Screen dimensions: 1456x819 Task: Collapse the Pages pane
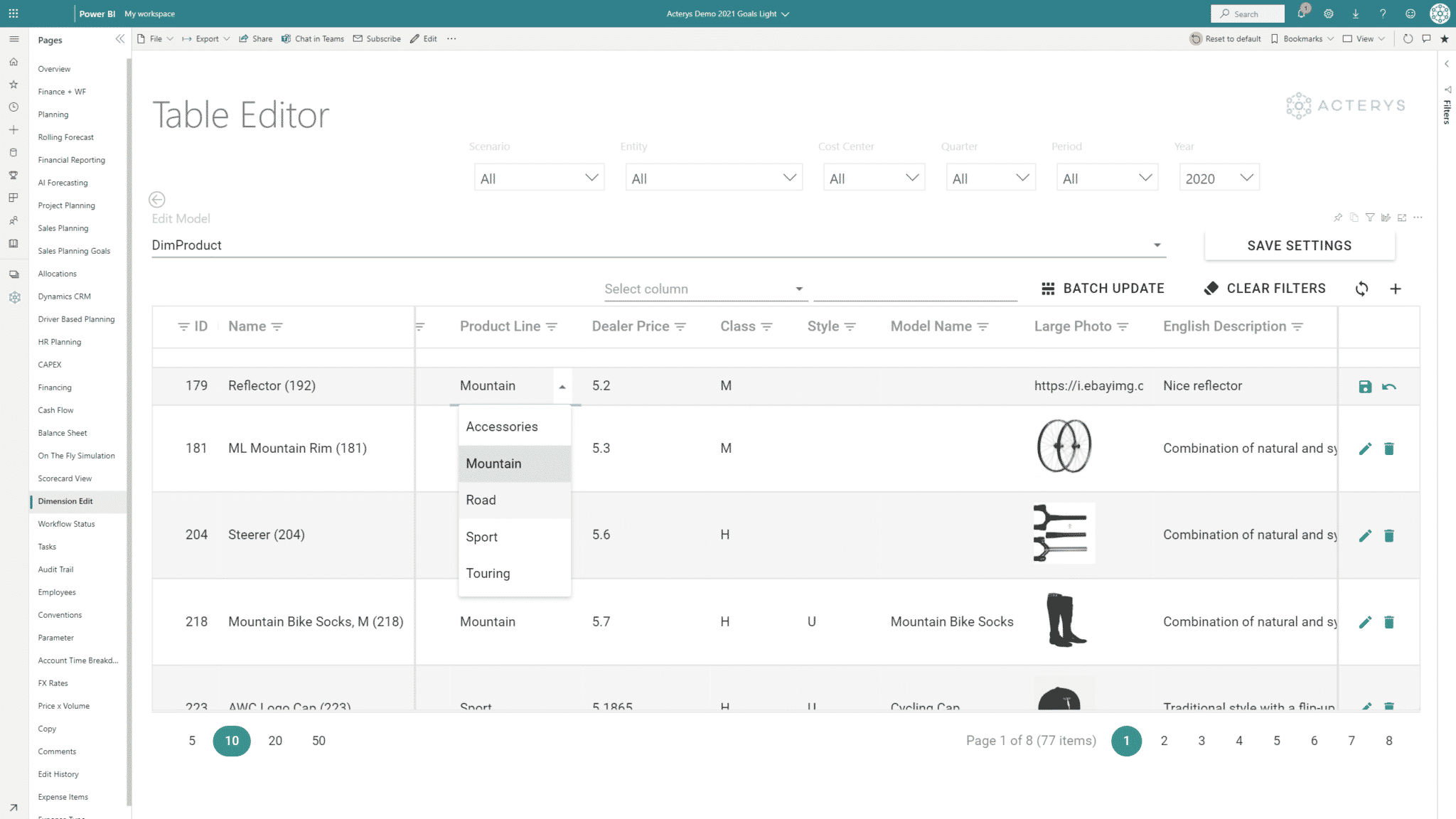pyautogui.click(x=120, y=39)
